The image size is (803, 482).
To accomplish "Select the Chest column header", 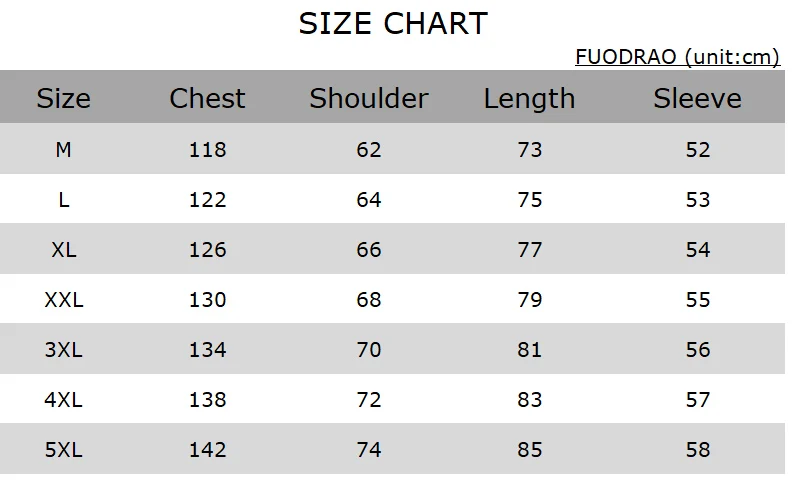I will point(207,98).
